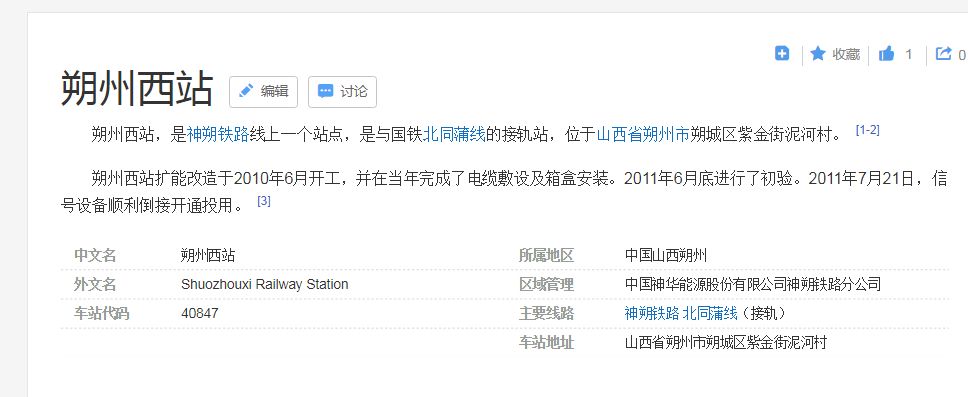Click the 区域管理 label
The width and height of the screenshot is (968, 397).
pyautogui.click(x=546, y=285)
